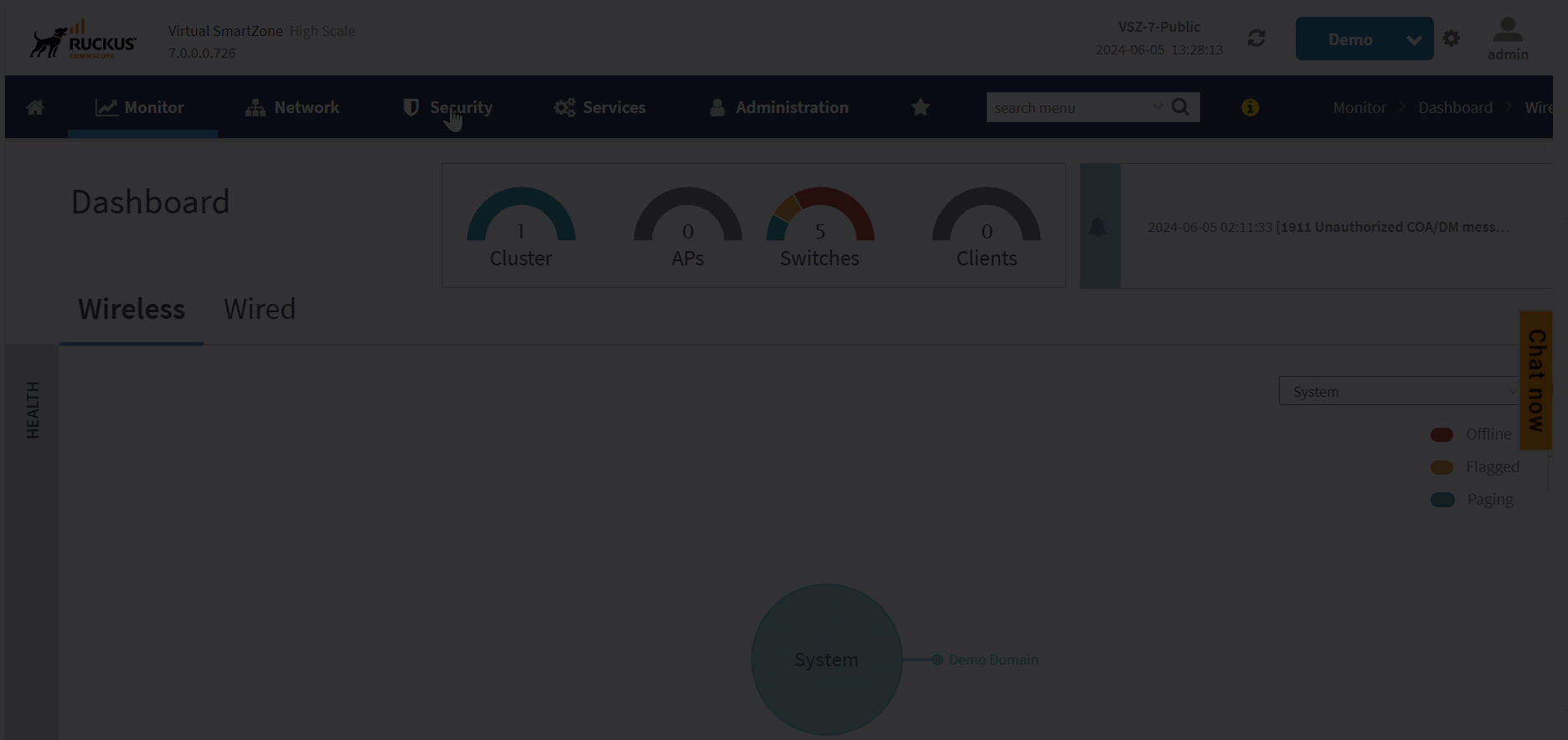Click the System circle node
The width and height of the screenshot is (1568, 740).
coord(827,660)
